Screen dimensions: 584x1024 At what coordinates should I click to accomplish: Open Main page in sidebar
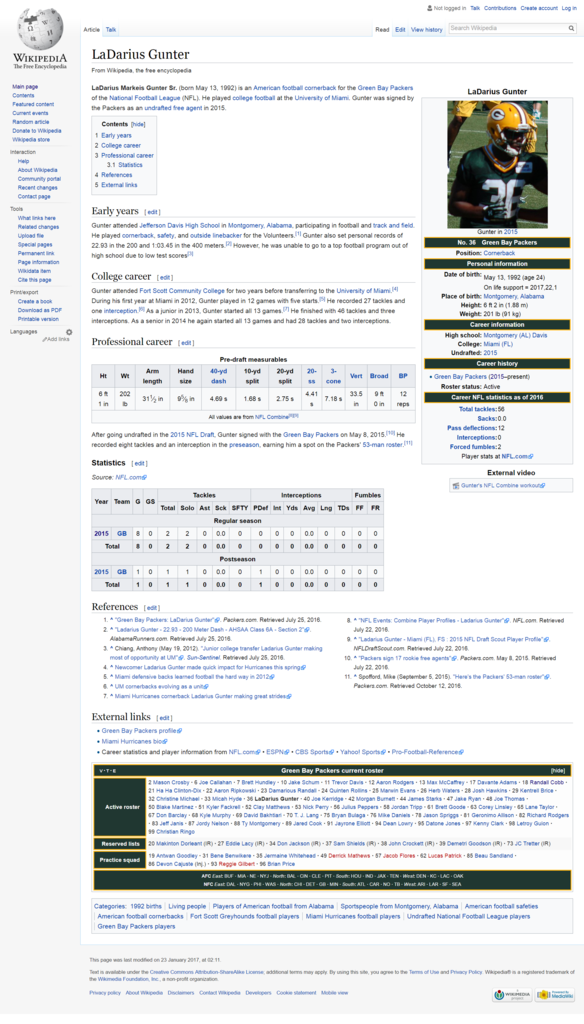(x=25, y=87)
